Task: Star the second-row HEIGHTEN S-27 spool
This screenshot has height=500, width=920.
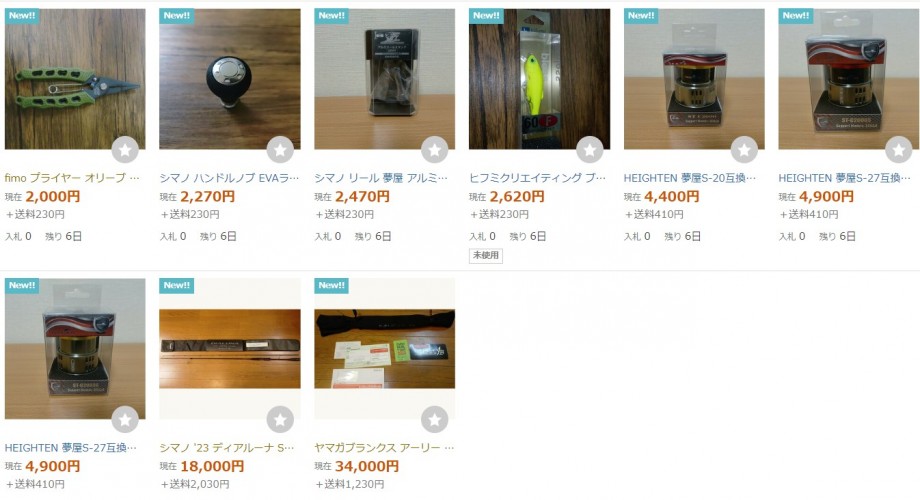Action: (125, 420)
